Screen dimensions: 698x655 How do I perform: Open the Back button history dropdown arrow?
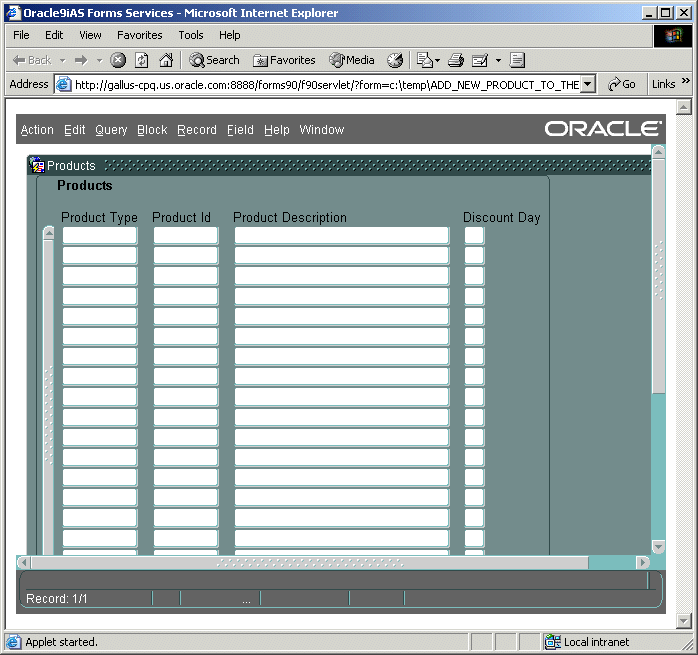(62, 60)
